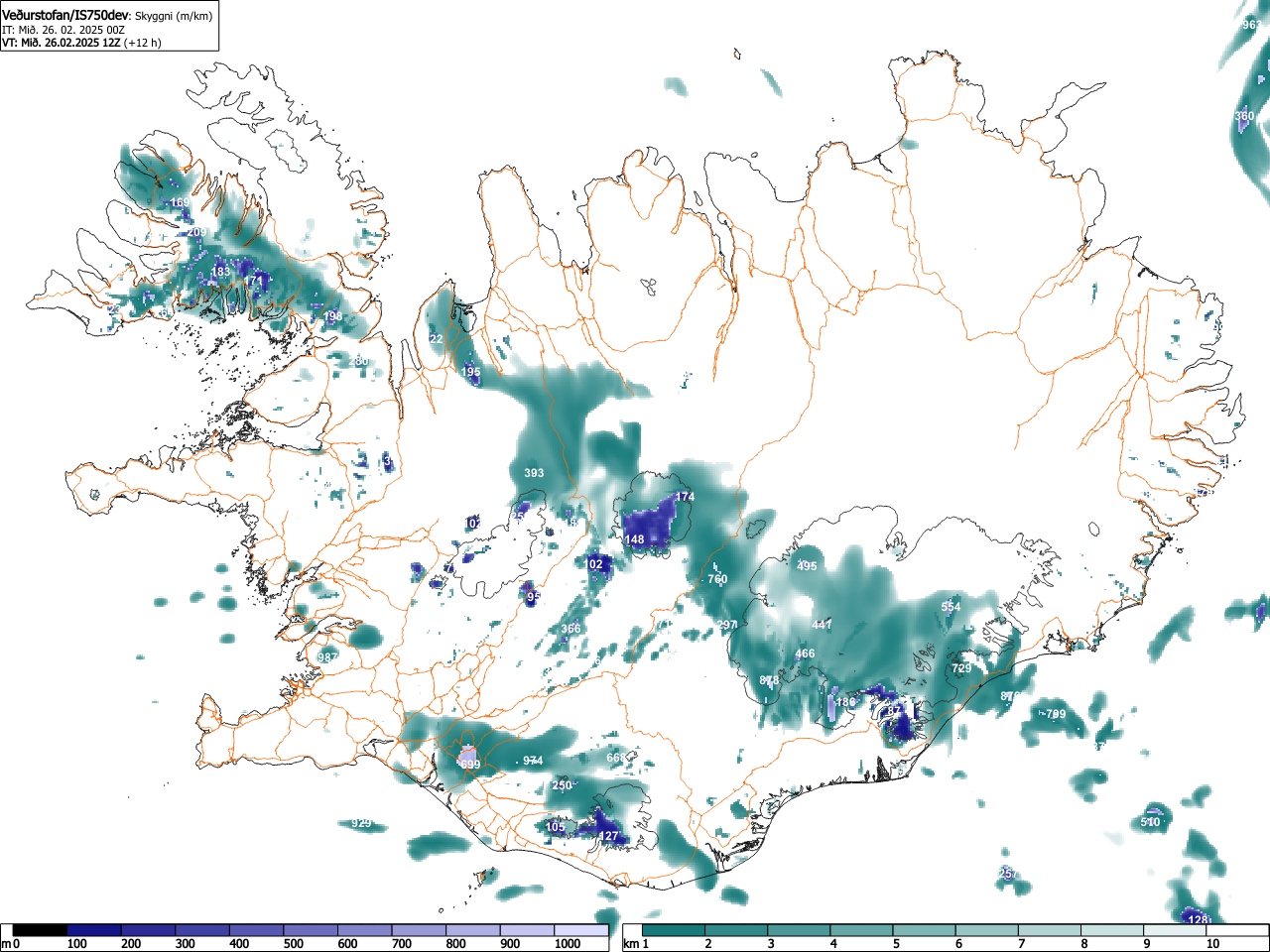Click visibility value '366' on the map
Viewport: 1270px width, 952px height.
coord(571,629)
